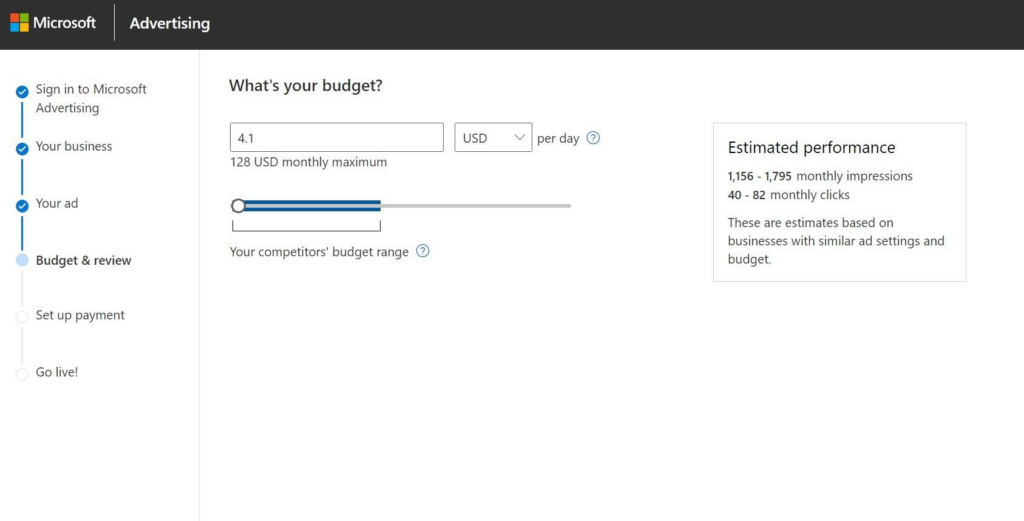
Task: Open the Your business step label
Action: [x=74, y=146]
